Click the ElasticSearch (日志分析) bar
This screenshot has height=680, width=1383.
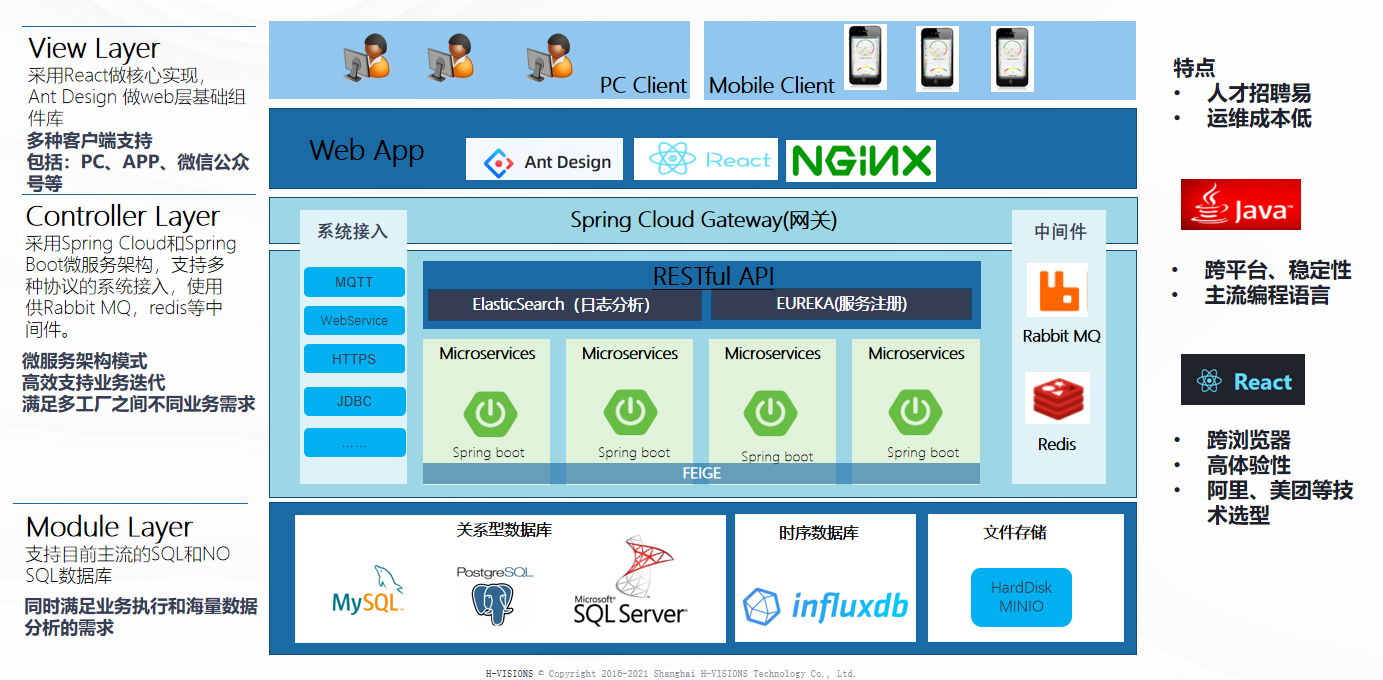565,304
